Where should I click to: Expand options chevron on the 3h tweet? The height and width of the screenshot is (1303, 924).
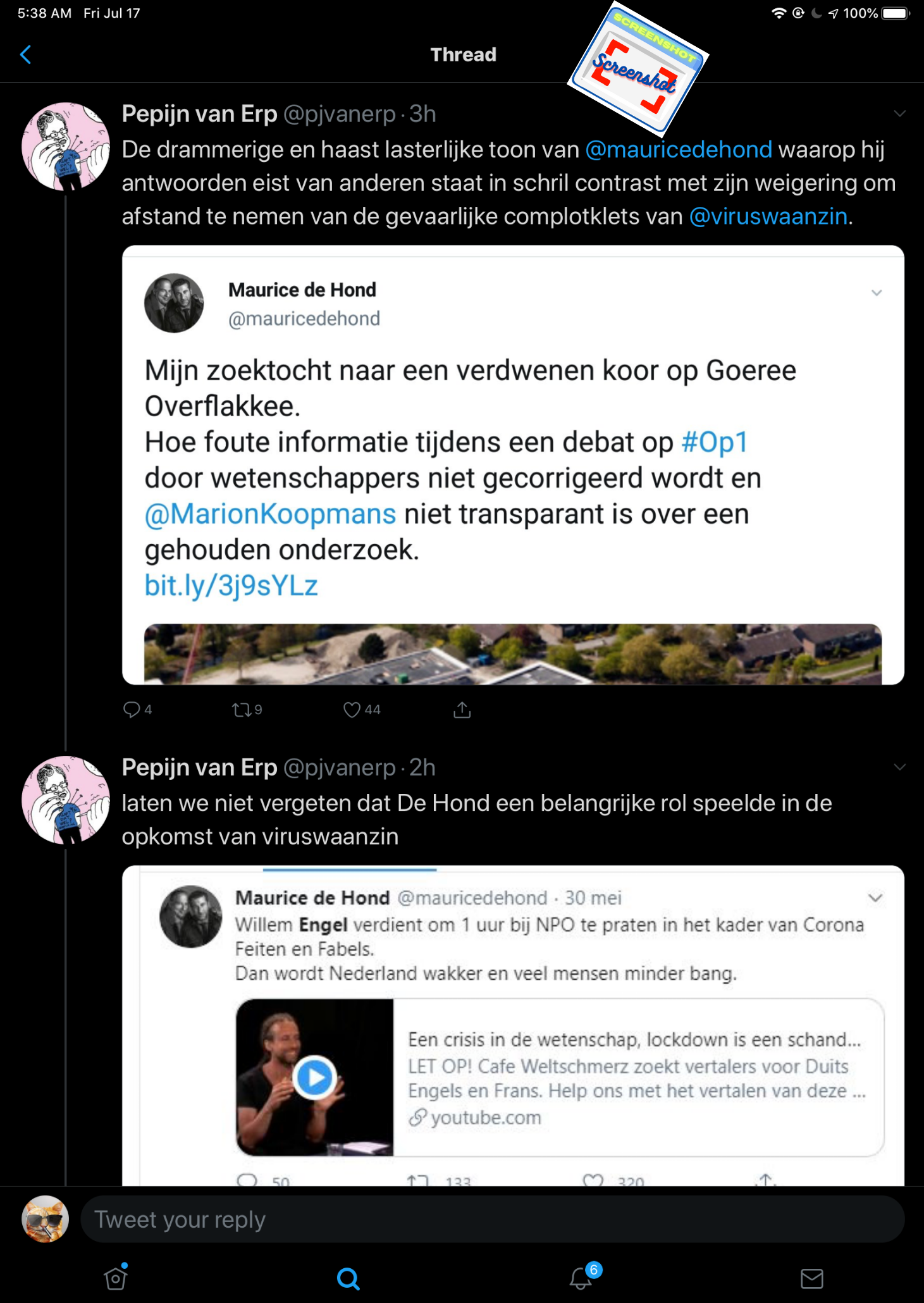[x=899, y=114]
